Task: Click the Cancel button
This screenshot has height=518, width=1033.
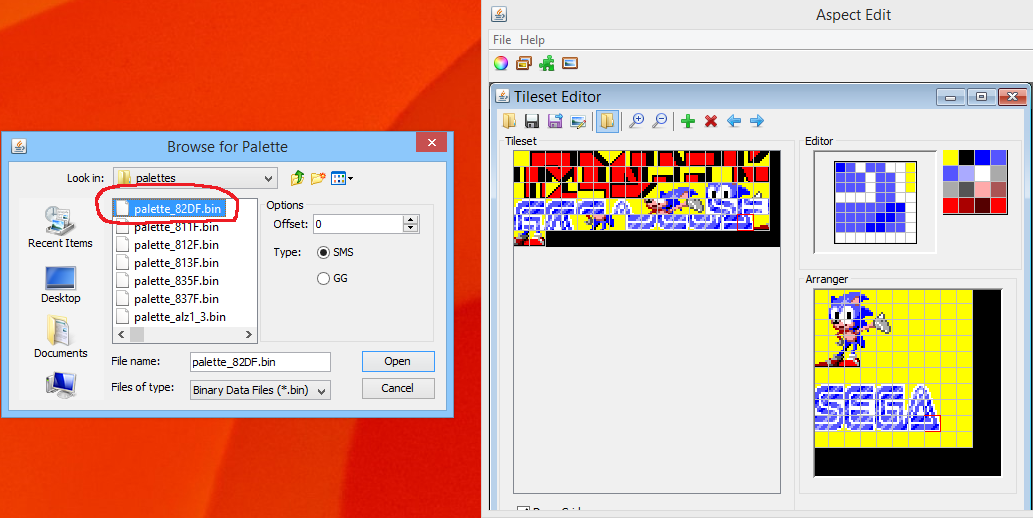Action: 398,388
